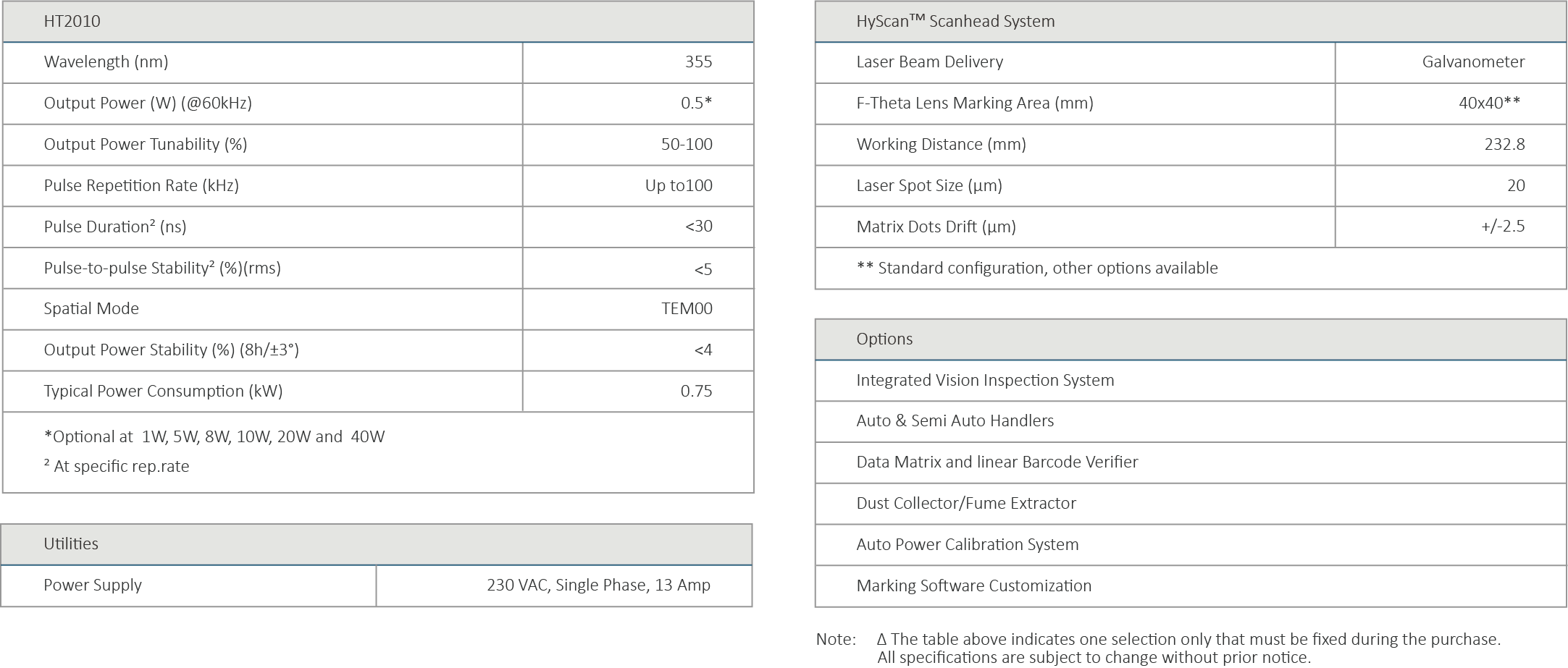Viewport: 1568px width, 668px height.
Task: Select the Output Power Tunability label
Action: click(x=145, y=145)
